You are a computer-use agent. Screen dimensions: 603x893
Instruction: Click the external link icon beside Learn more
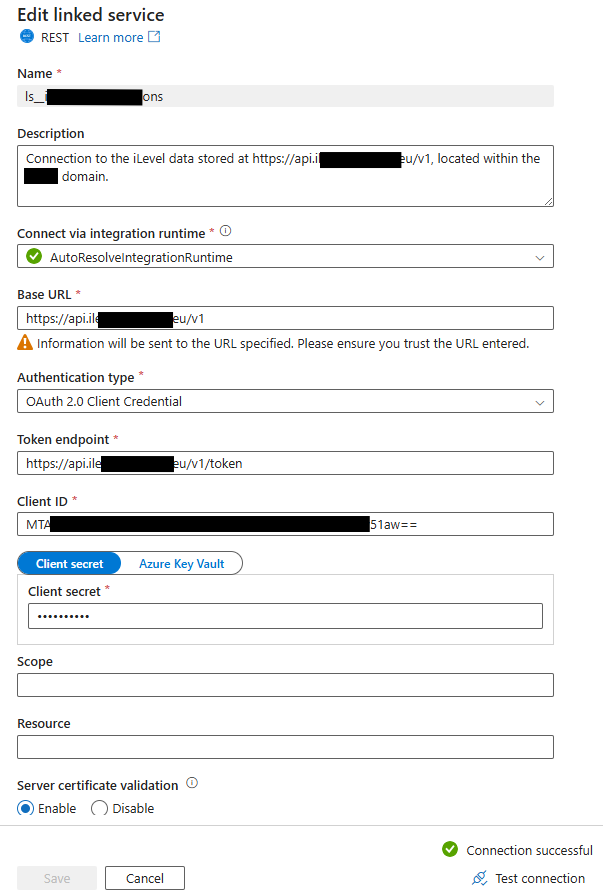point(154,37)
